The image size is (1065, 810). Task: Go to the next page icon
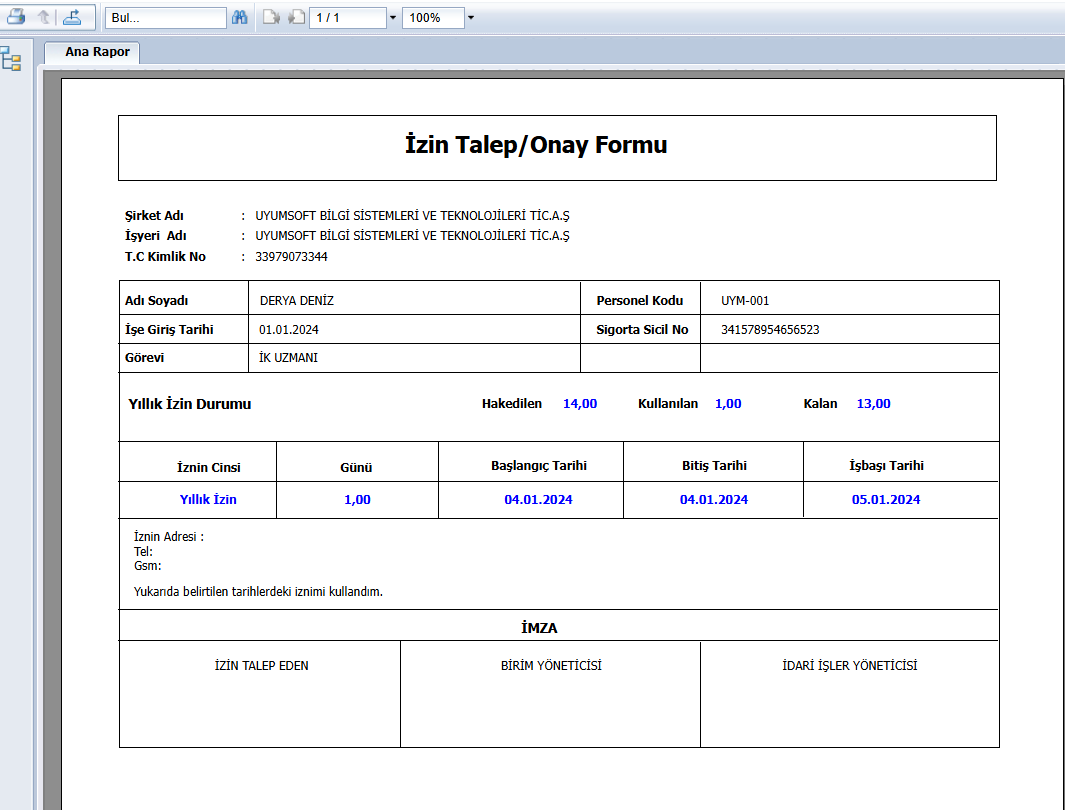(271, 17)
